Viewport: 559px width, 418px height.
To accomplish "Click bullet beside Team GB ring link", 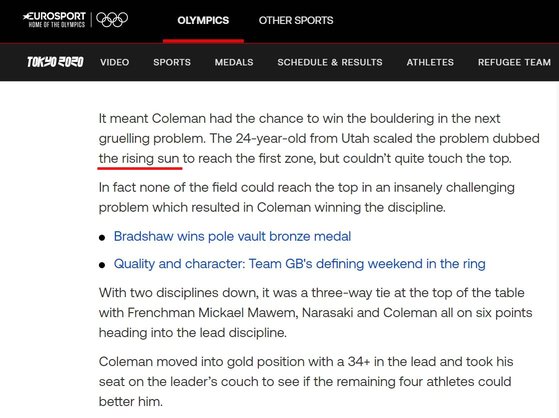I will (x=102, y=265).
